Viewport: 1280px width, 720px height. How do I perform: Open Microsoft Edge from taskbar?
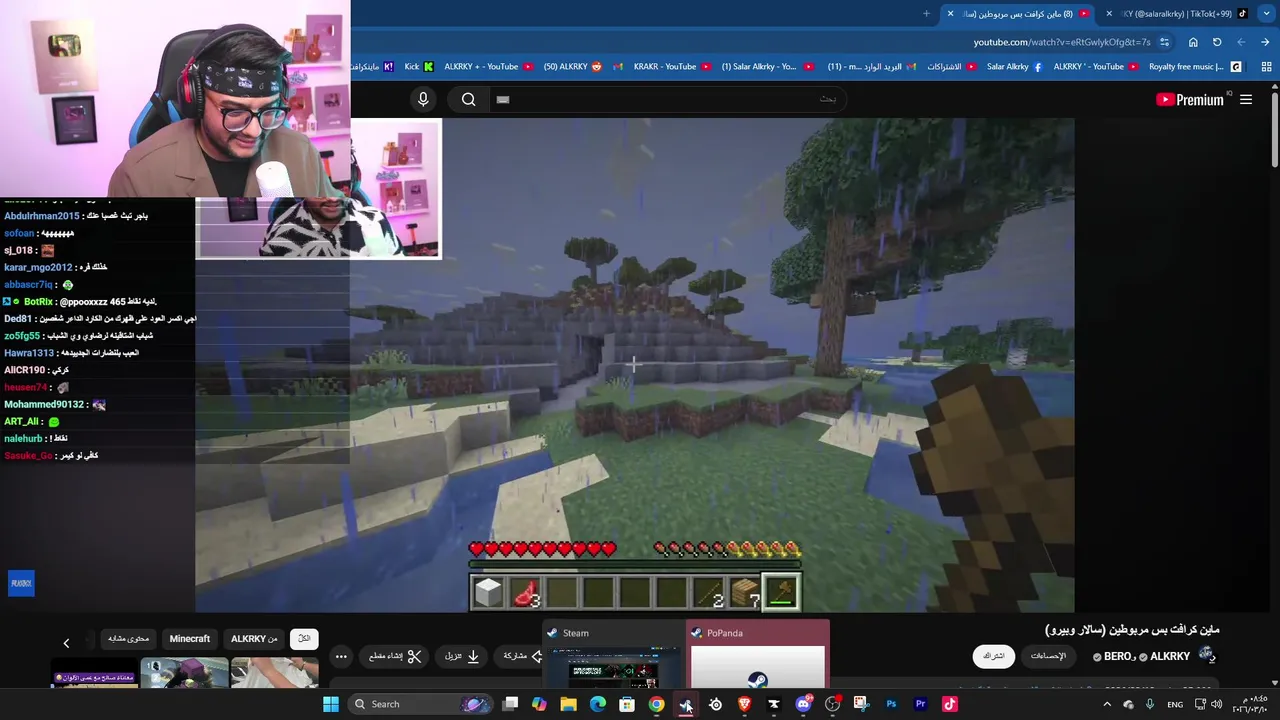(x=598, y=704)
